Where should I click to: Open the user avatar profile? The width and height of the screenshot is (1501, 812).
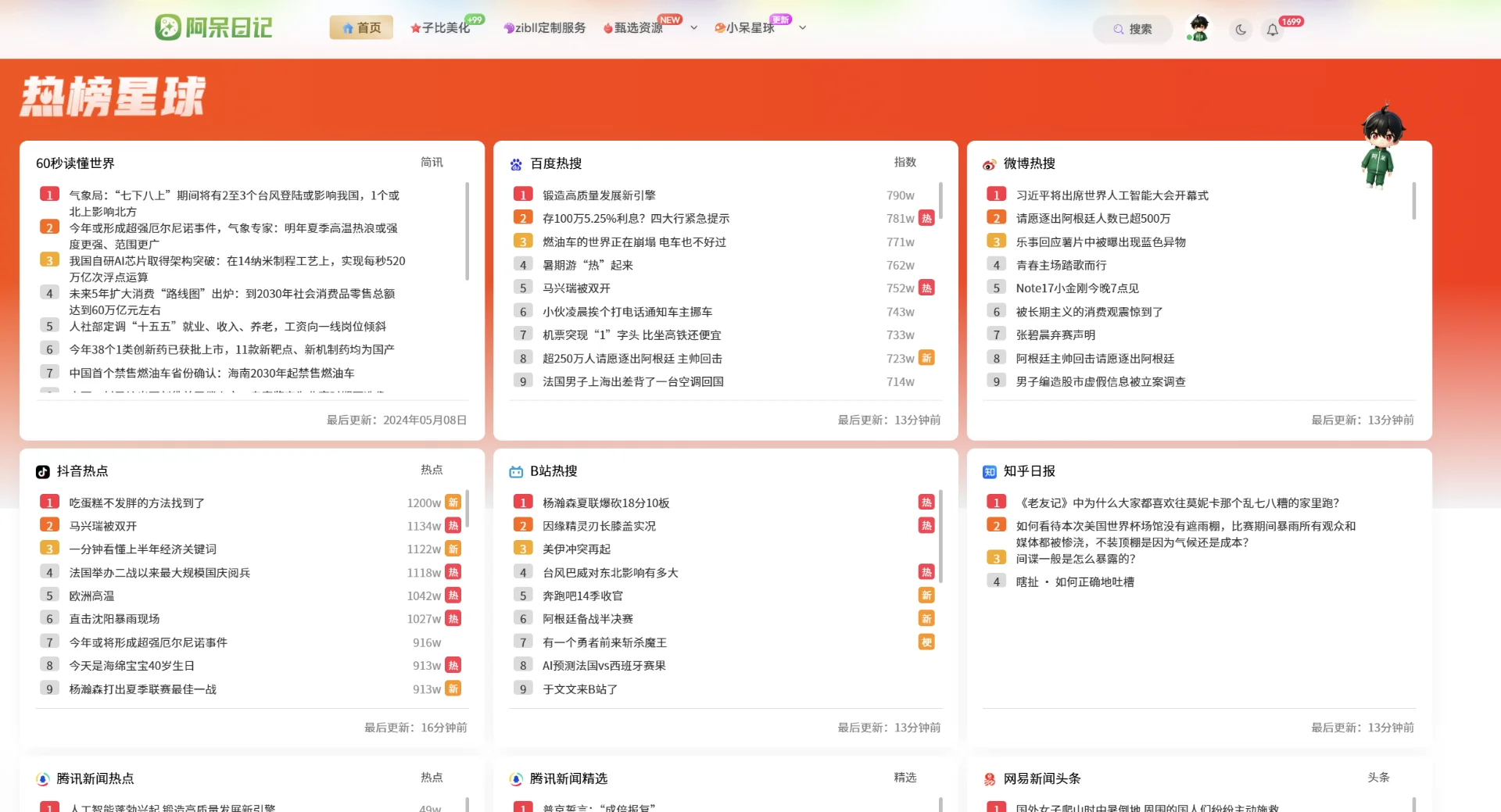click(x=1198, y=28)
